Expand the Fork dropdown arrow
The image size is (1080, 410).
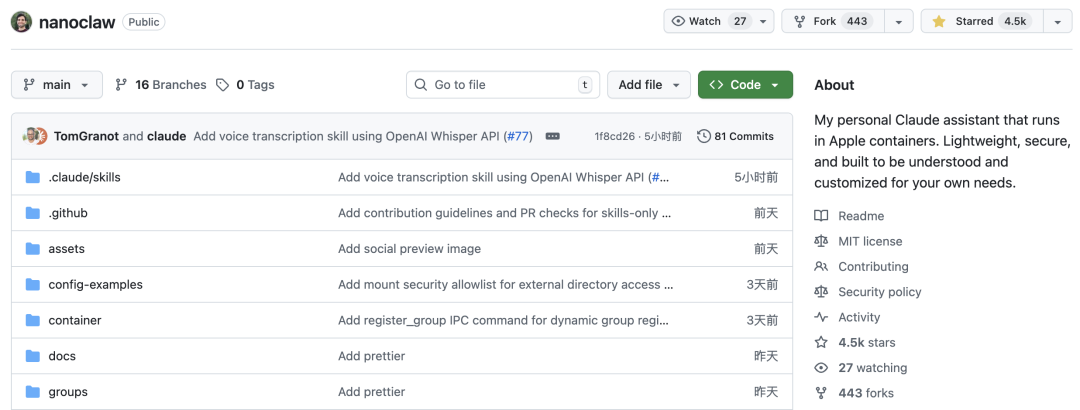[x=898, y=21]
